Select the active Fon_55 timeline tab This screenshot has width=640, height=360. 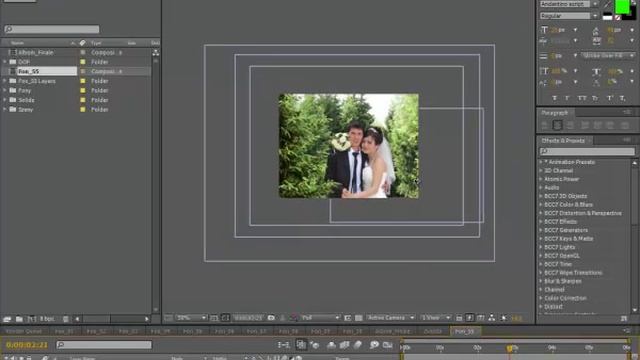(x=464, y=331)
